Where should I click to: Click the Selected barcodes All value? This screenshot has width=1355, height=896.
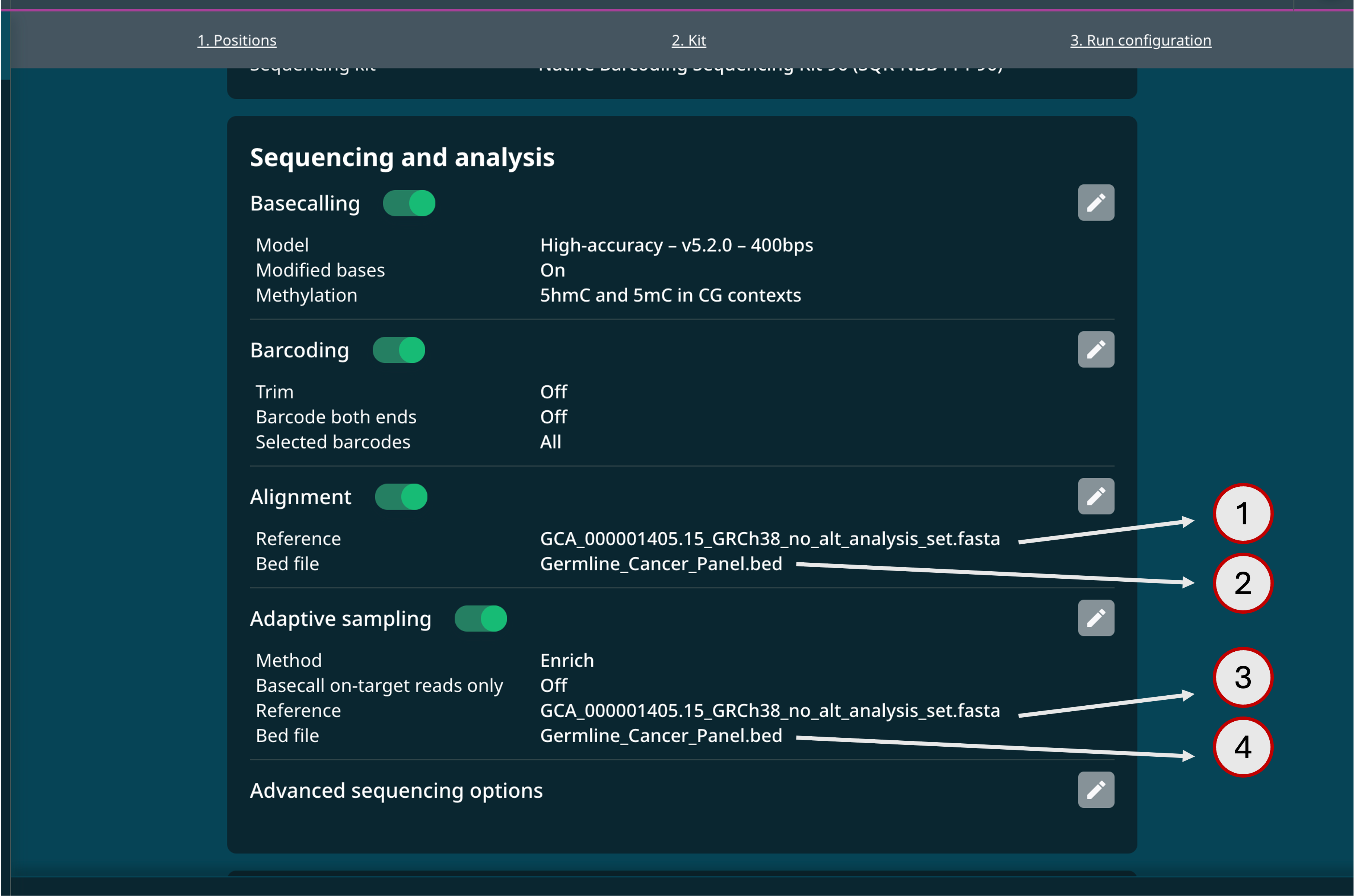pyautogui.click(x=551, y=442)
